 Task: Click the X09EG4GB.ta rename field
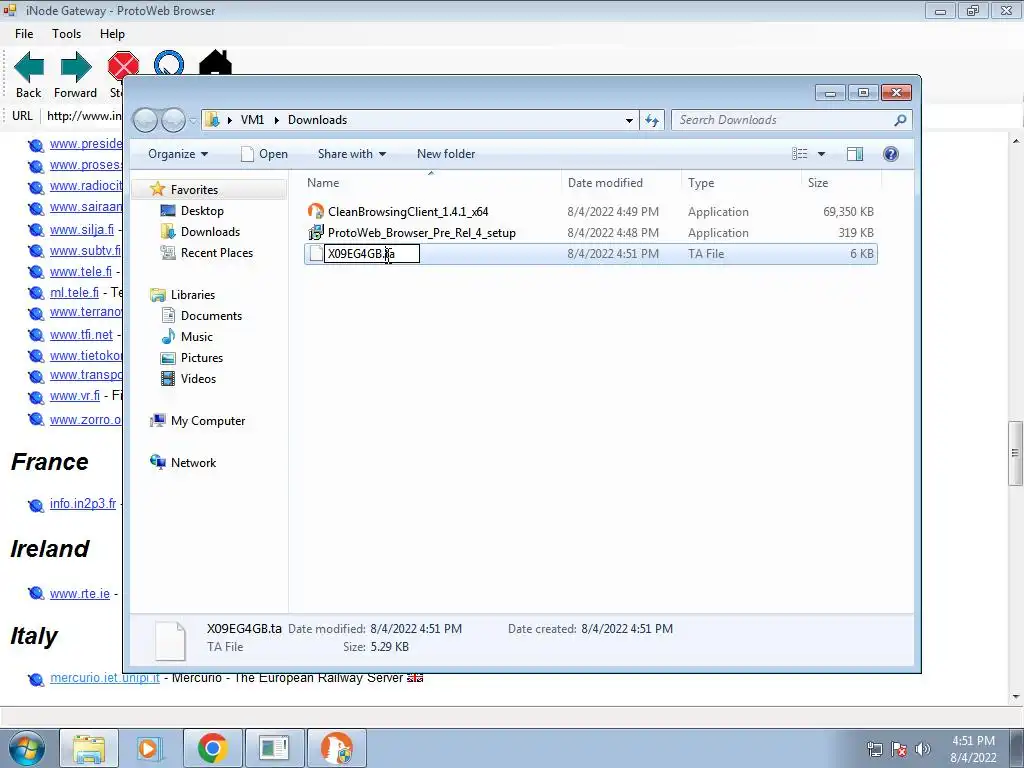coord(372,253)
